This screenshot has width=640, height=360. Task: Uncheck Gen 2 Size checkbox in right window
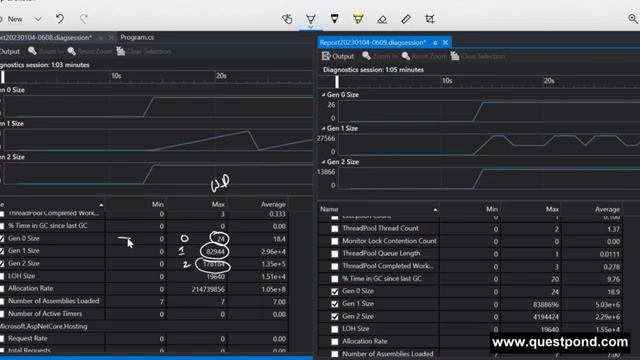click(335, 316)
